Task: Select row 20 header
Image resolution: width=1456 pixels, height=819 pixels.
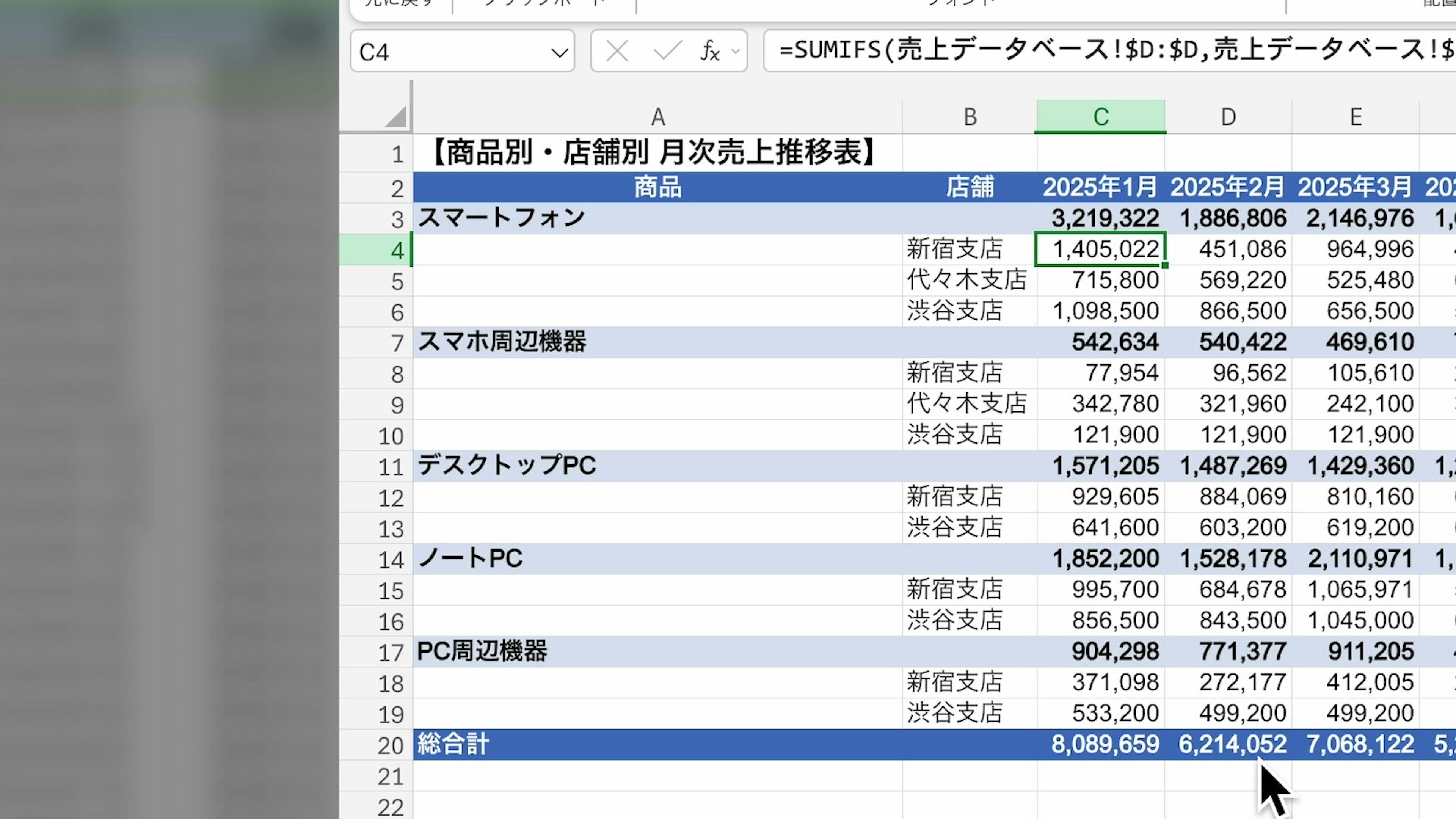Action: (390, 745)
